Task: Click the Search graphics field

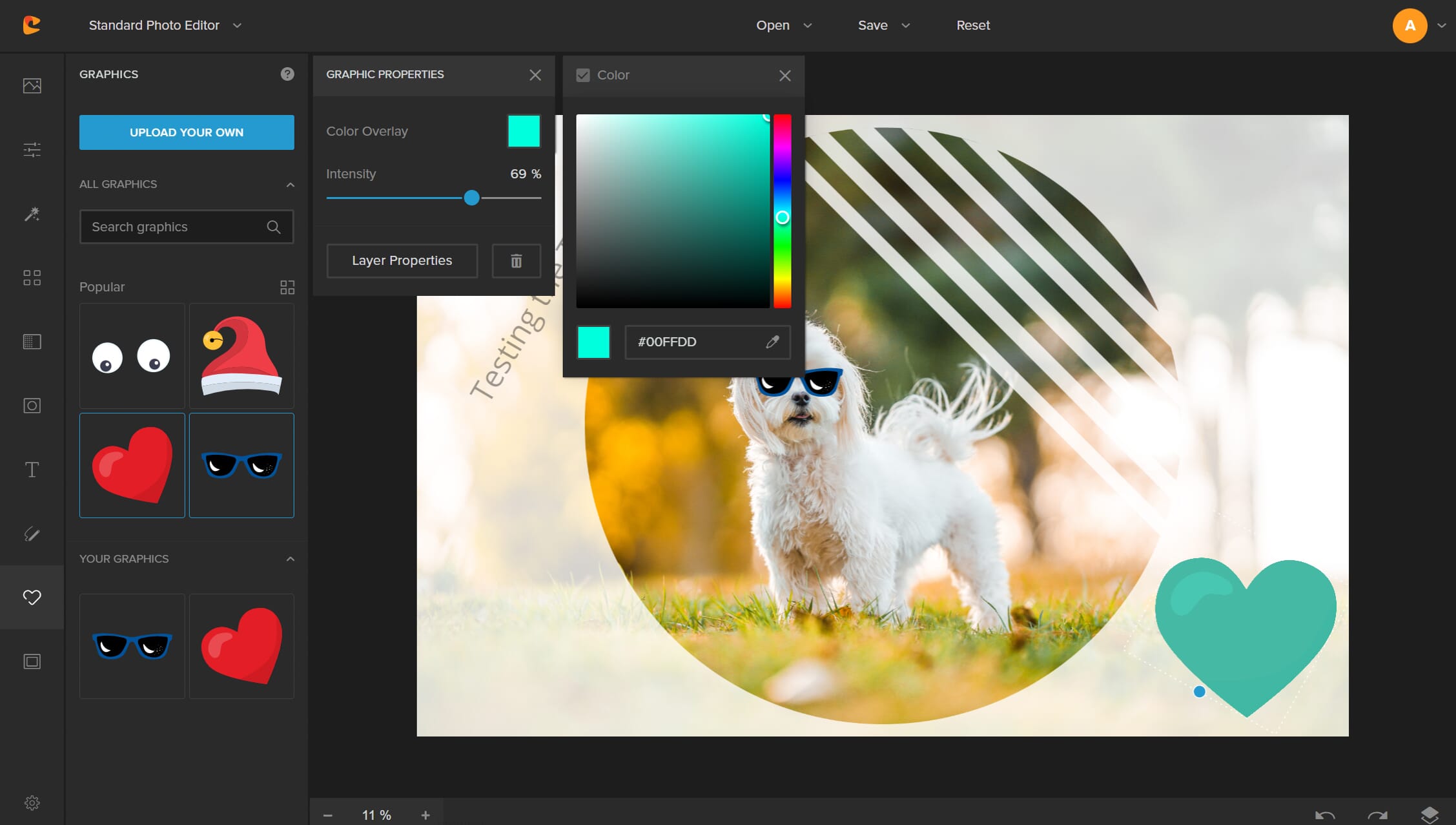Action: coord(174,227)
